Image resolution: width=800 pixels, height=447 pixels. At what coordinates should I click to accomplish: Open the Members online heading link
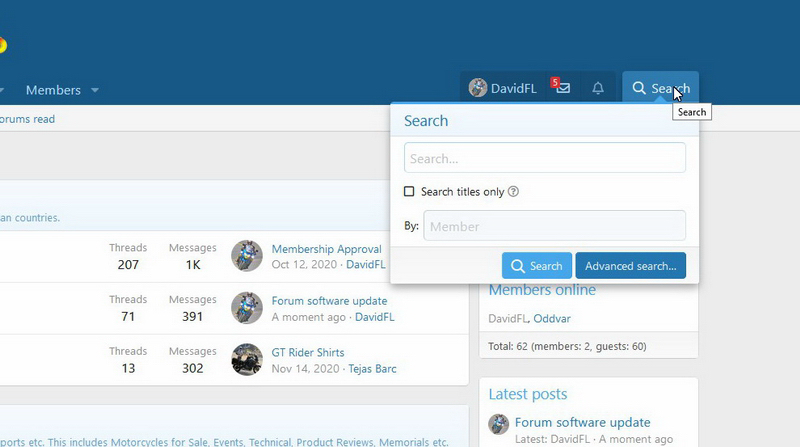click(x=542, y=290)
